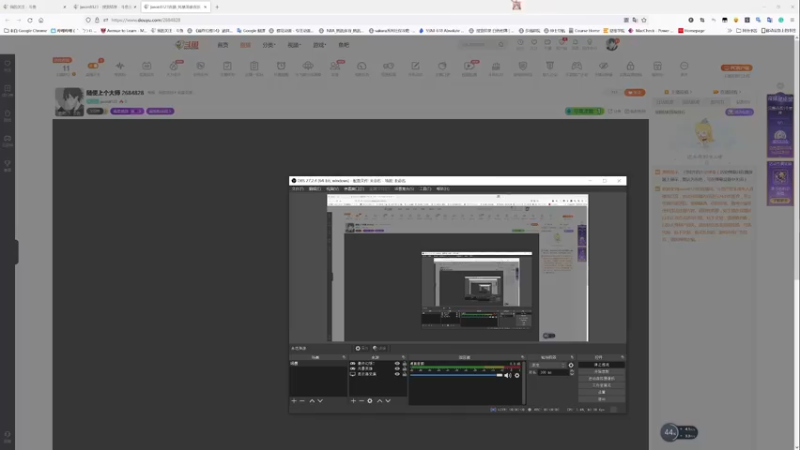The width and height of the screenshot is (800, 450).
Task: Click the green audio level meter in mixer
Action: (x=465, y=367)
